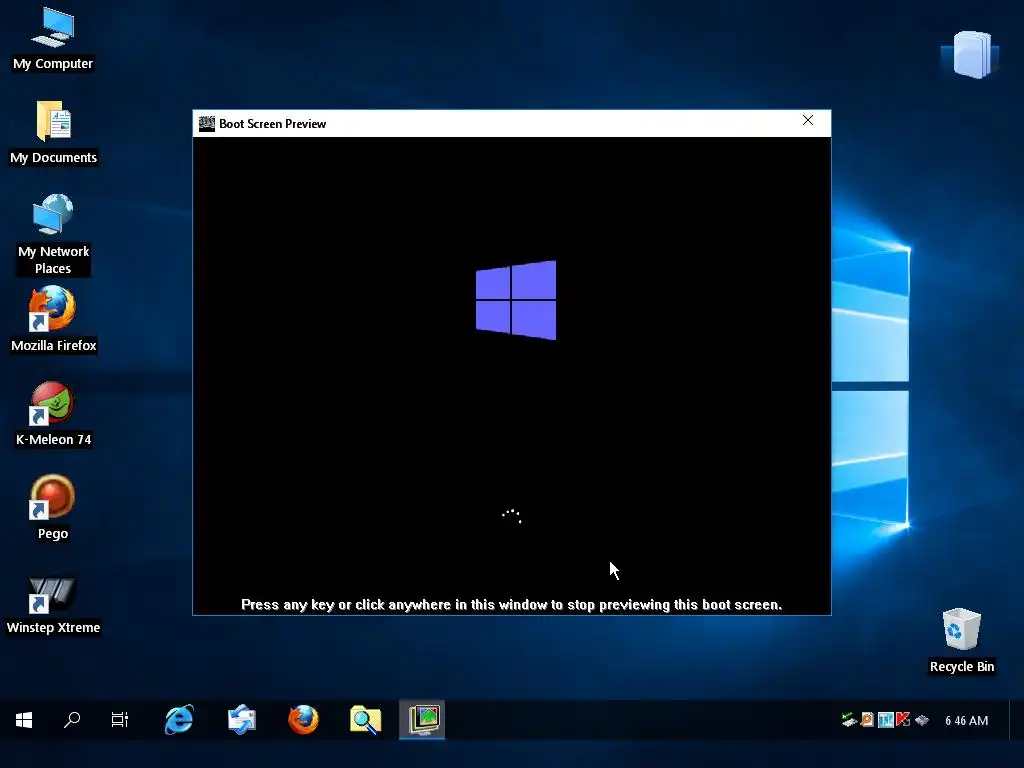1024x768 pixels.
Task: Click the Show Desktop strip beside the clock
Action: 1016,720
